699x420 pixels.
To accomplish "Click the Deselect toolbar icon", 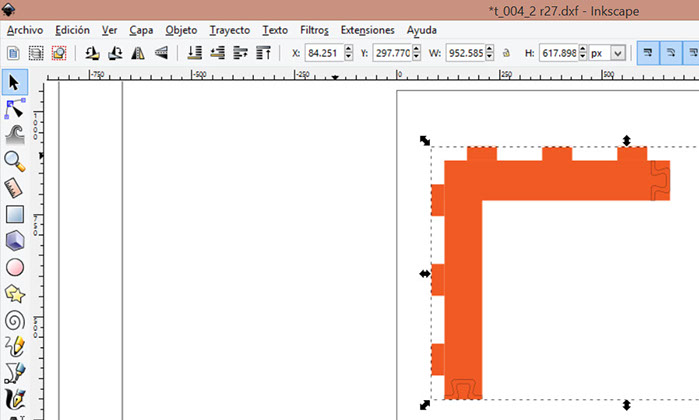I will pos(59,54).
